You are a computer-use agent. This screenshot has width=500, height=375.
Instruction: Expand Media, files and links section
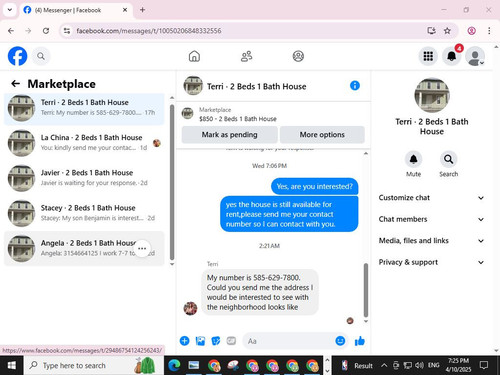coord(431,241)
